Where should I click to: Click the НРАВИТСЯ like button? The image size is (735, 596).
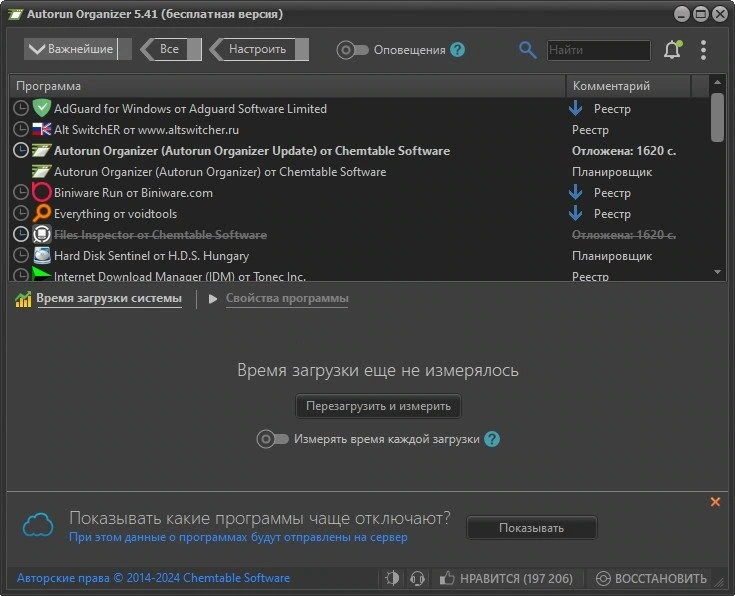[506, 578]
